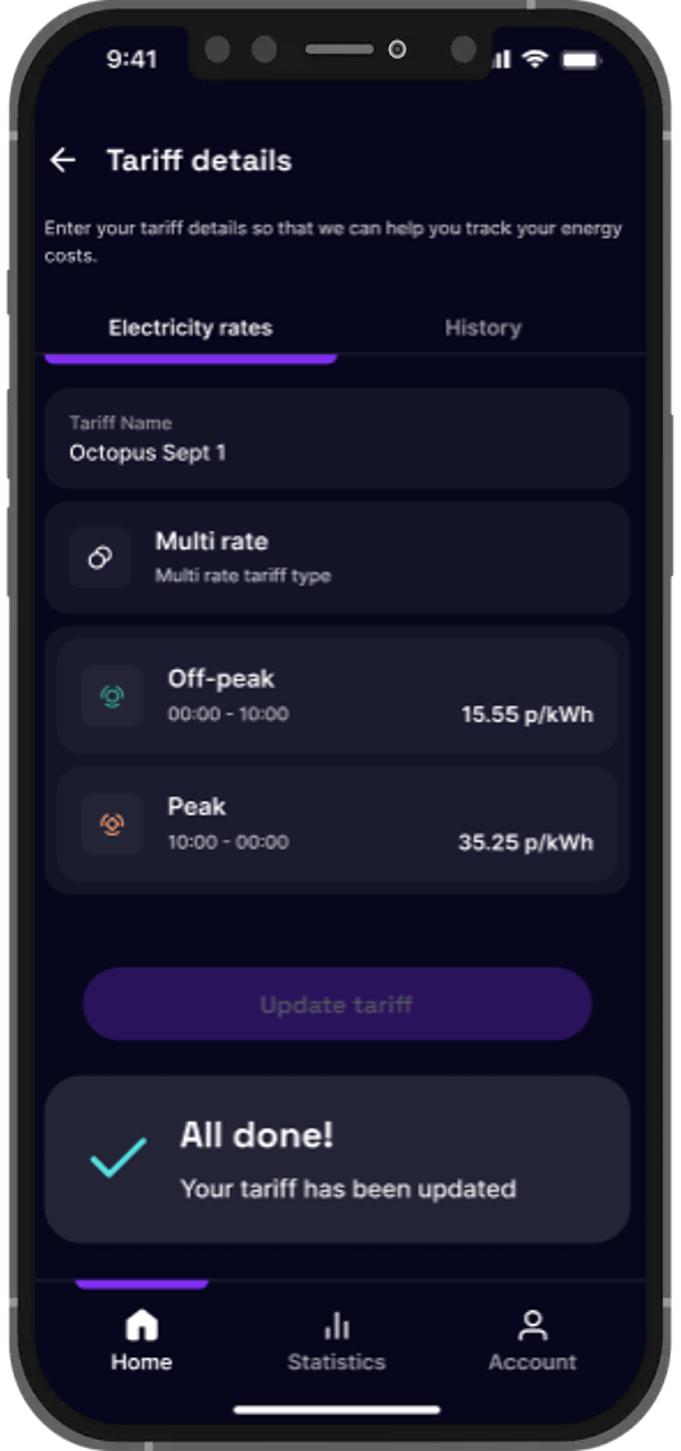Switch to the History tab
The image size is (681, 1451).
click(x=483, y=327)
